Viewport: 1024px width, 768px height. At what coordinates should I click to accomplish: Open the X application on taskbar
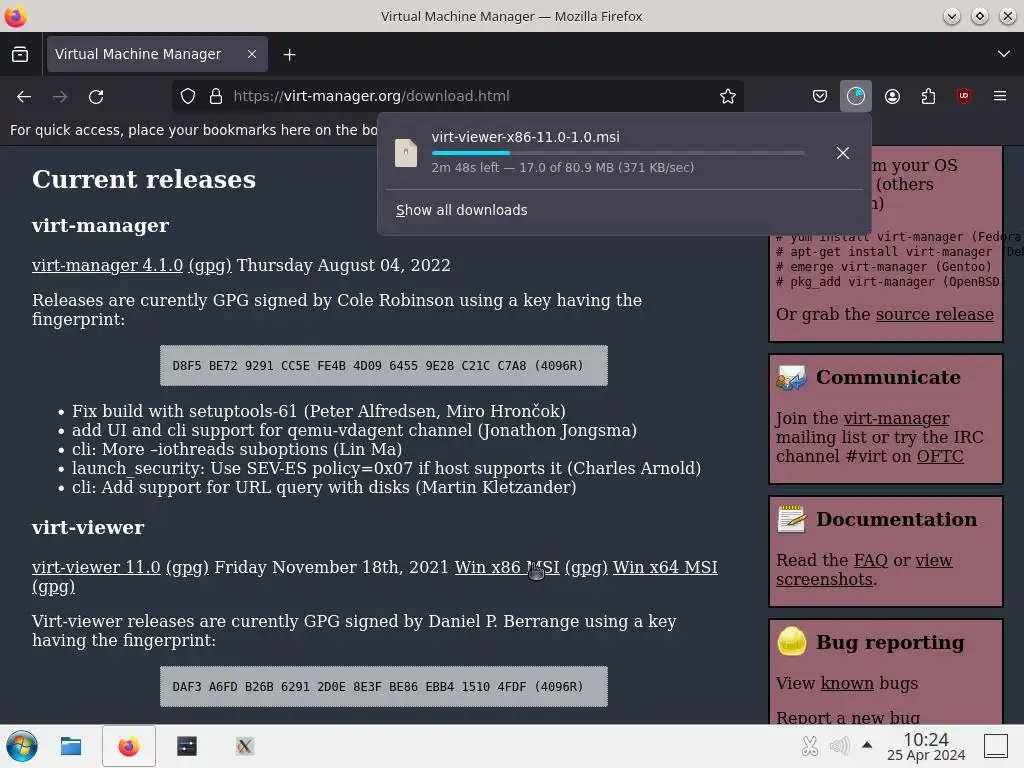[x=244, y=746]
